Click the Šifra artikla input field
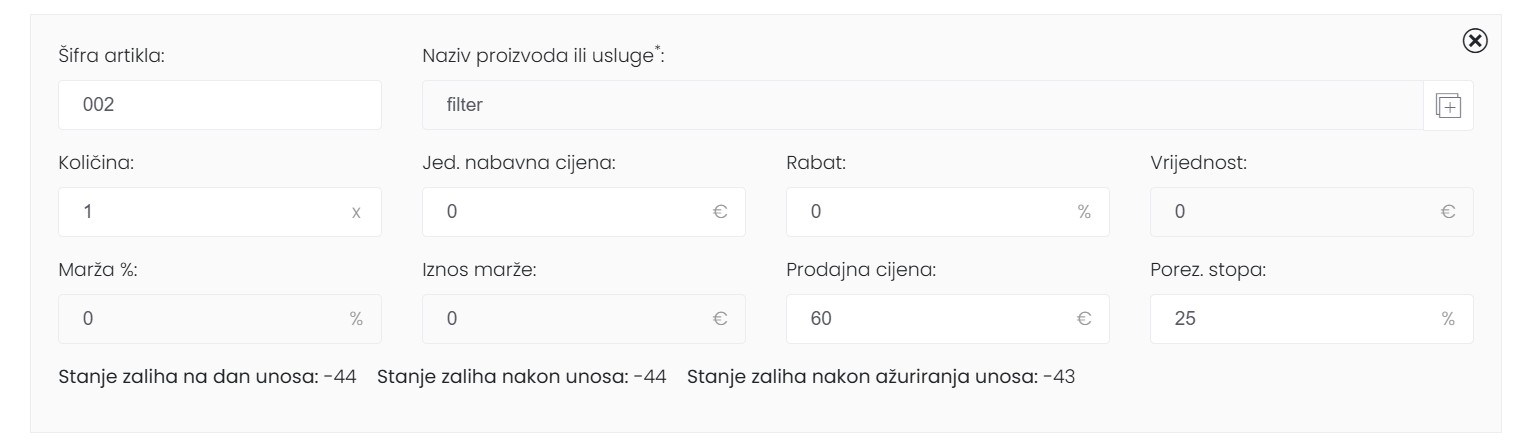Screen dimensions: 1525x445 coord(219,105)
